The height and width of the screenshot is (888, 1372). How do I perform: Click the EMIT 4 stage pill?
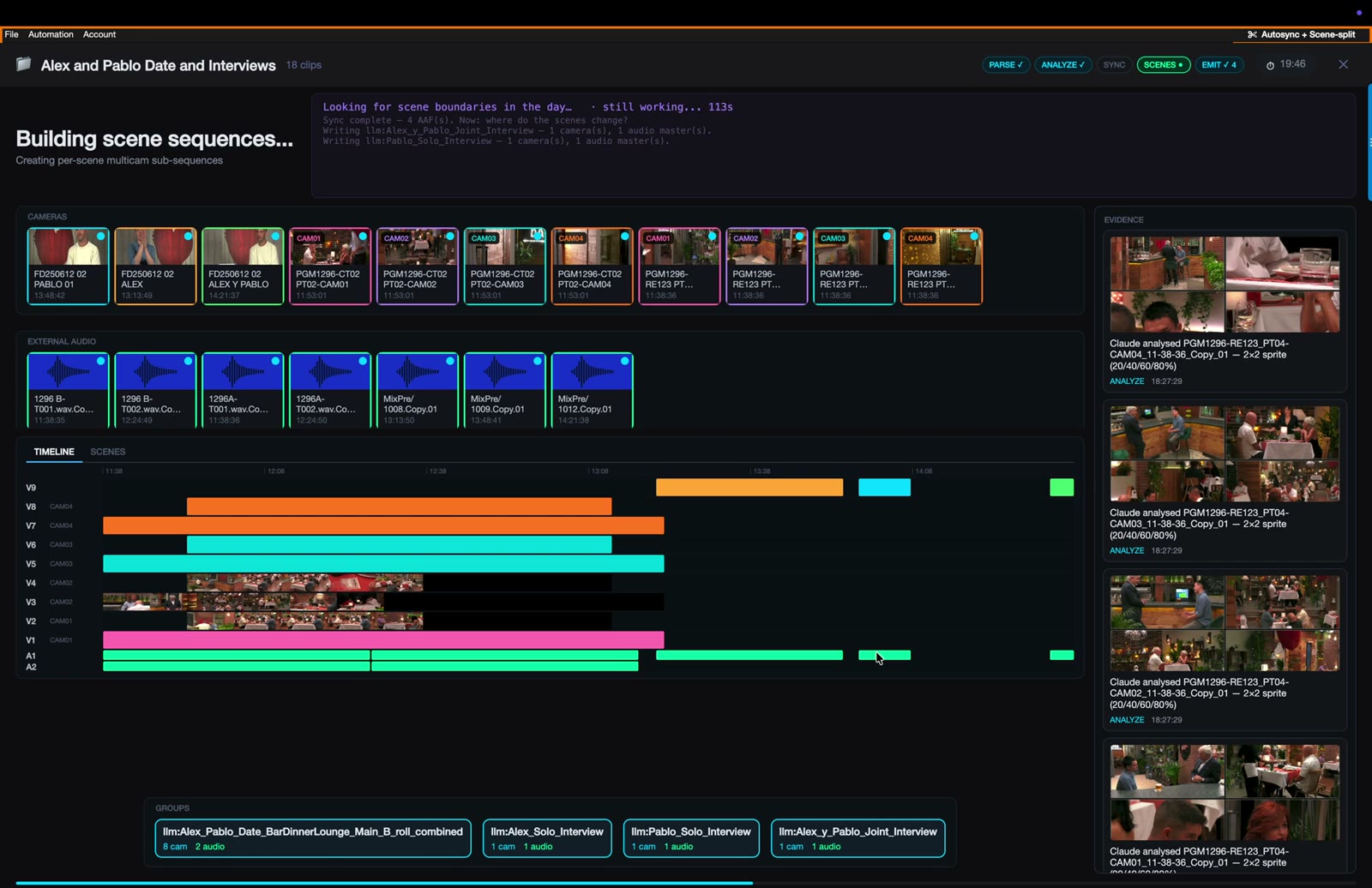point(1219,65)
